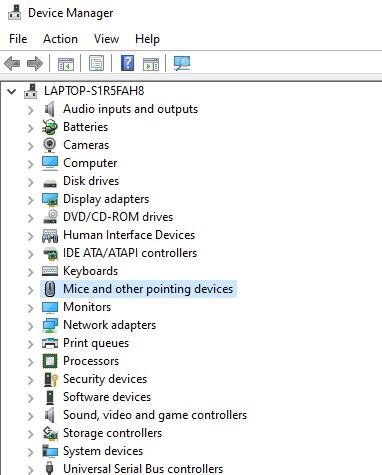Select the Print queues label
The height and width of the screenshot is (475, 382).
(96, 343)
